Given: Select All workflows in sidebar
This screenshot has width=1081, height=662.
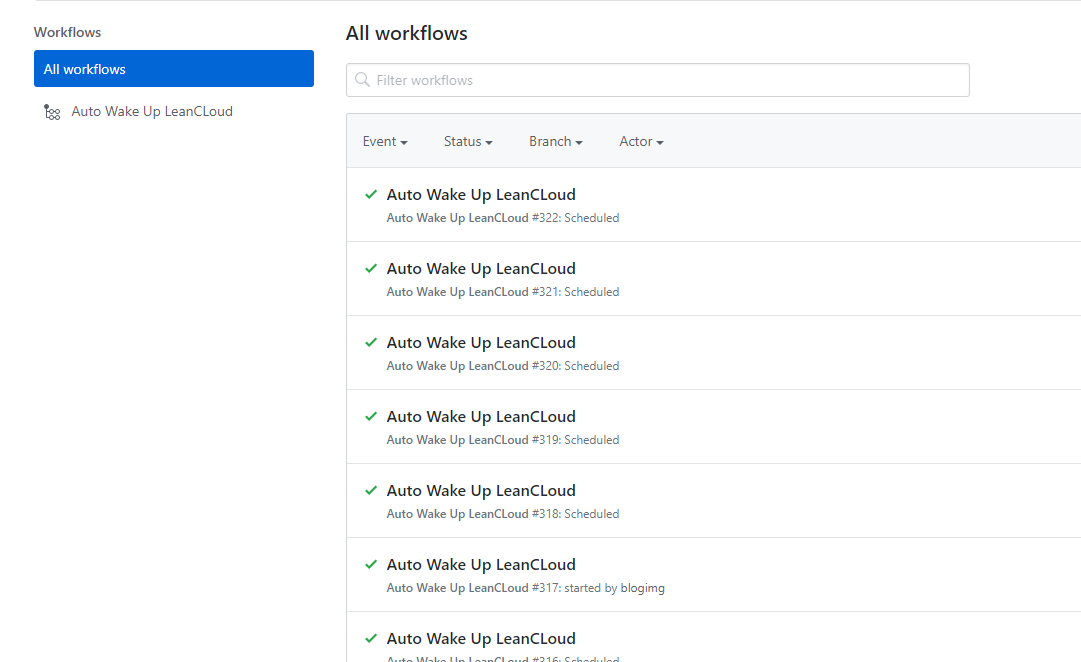Looking at the screenshot, I should (x=174, y=68).
